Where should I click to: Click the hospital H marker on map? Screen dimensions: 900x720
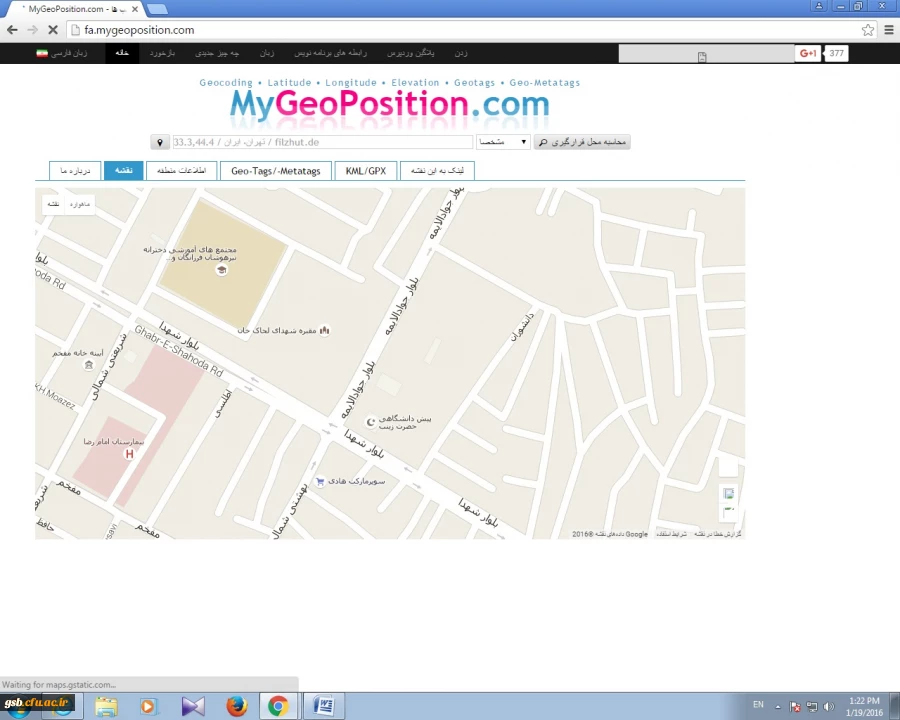click(128, 454)
